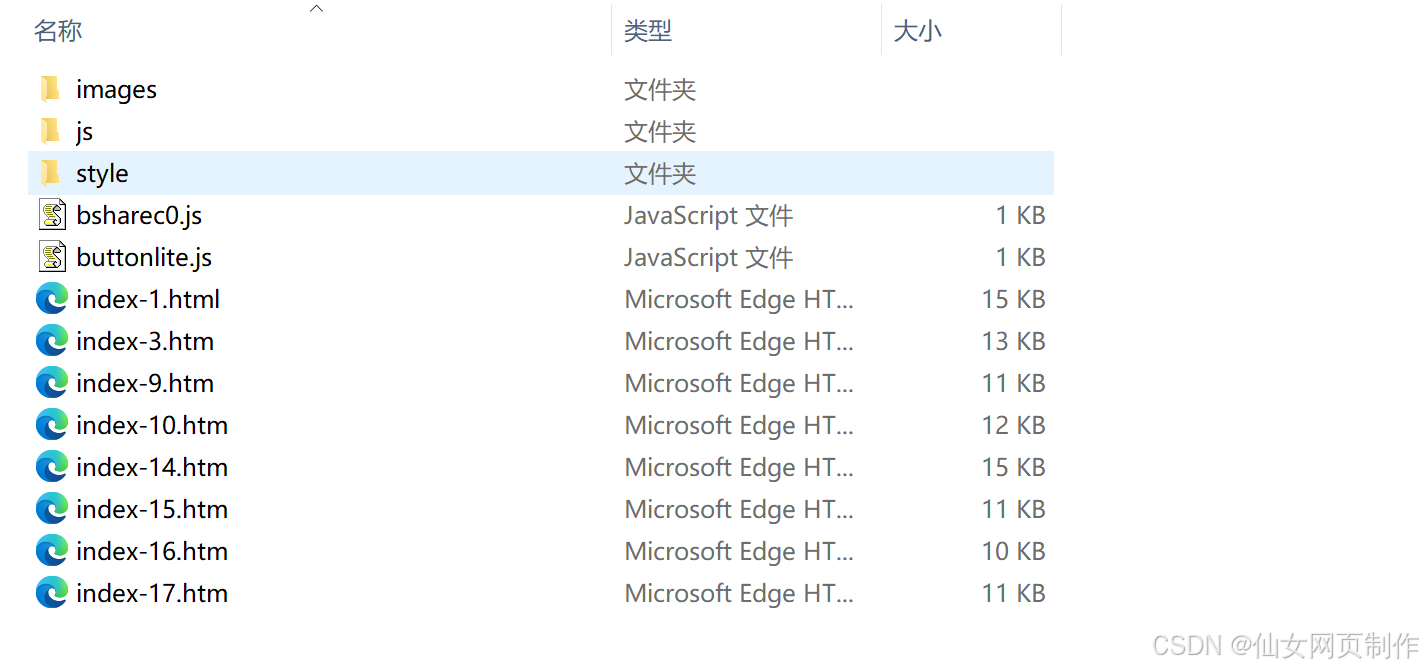The image size is (1423, 671).
Task: Select the buttonlite.js JavaScript file icon
Action: [52, 256]
